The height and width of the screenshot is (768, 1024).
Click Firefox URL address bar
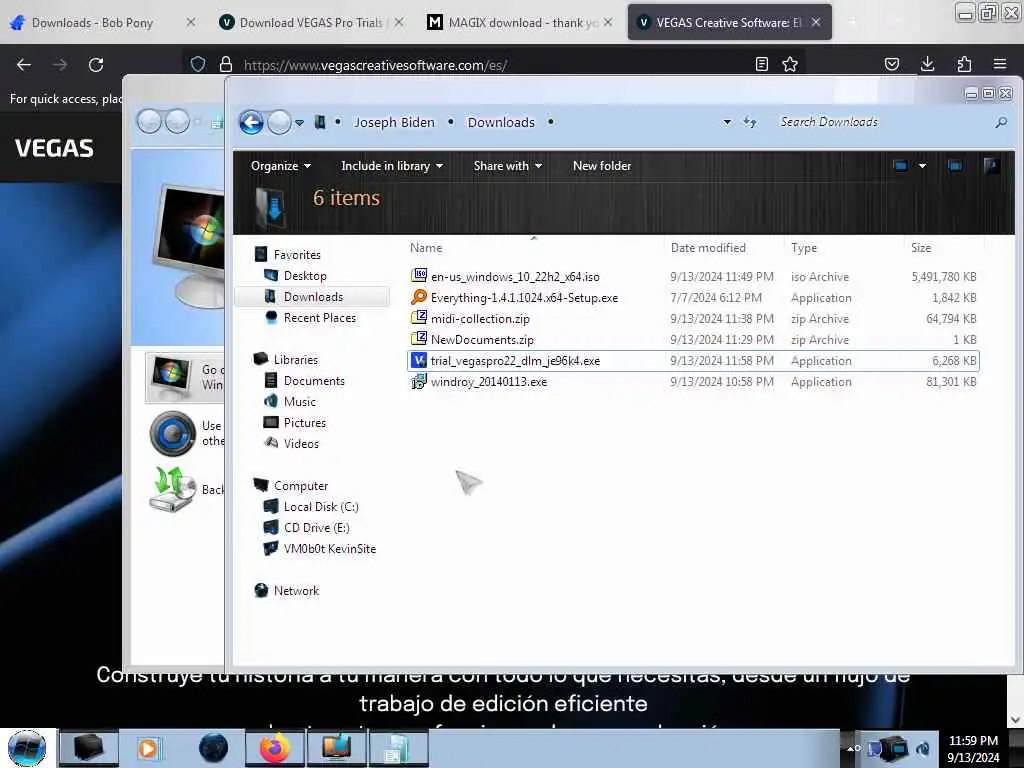tap(496, 65)
